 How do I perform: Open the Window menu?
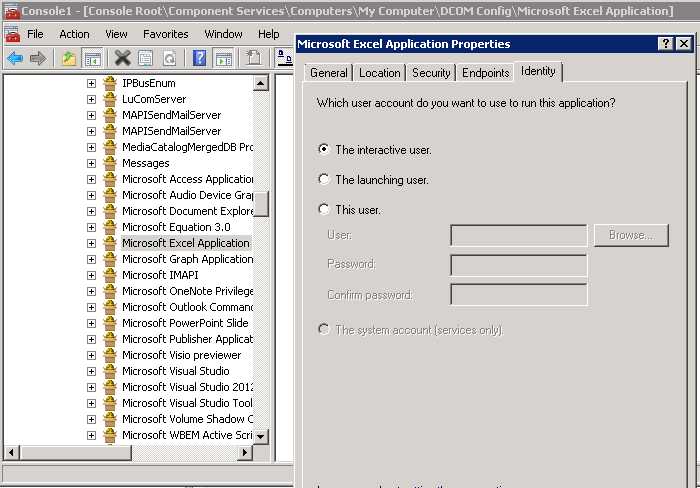[x=223, y=34]
